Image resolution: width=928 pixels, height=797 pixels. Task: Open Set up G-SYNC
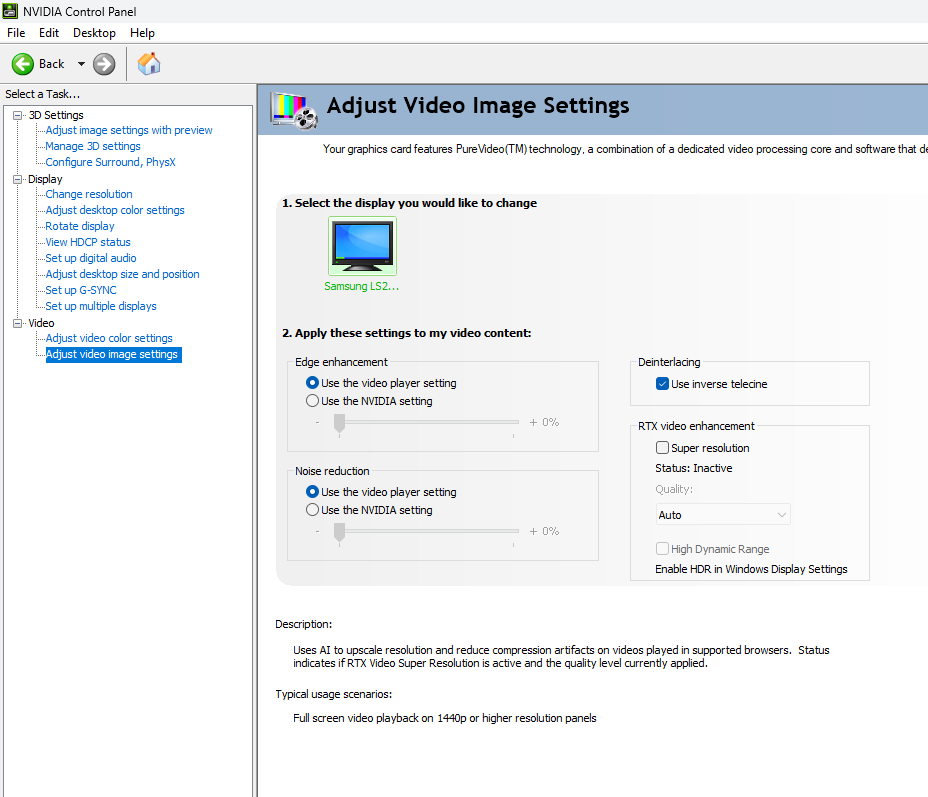click(80, 290)
